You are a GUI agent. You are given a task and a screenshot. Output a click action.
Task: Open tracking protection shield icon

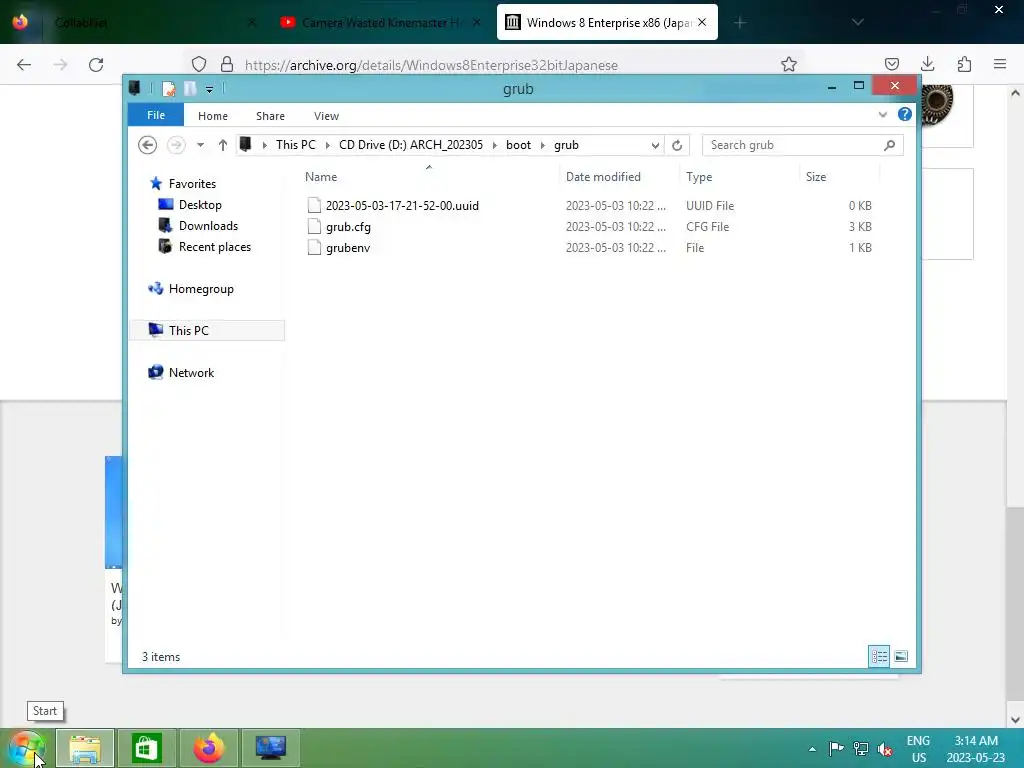(199, 65)
